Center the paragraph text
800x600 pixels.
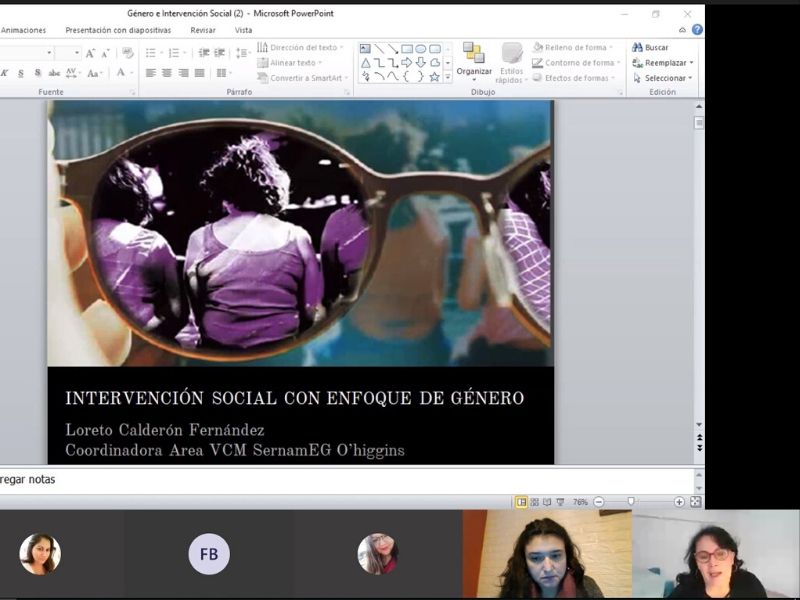[x=167, y=73]
